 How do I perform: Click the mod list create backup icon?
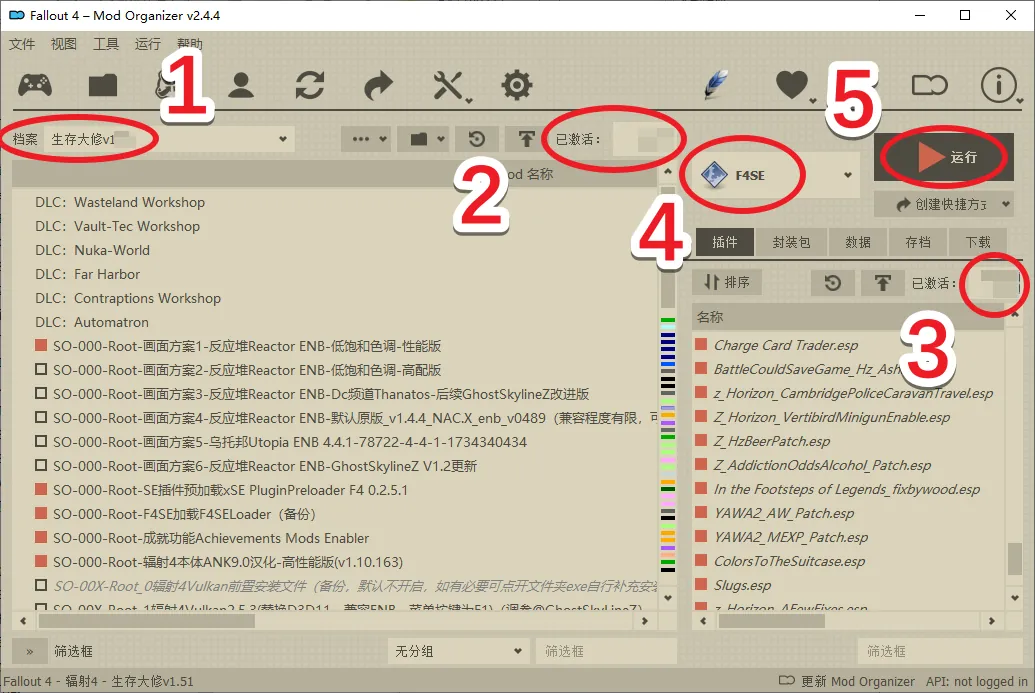[526, 139]
